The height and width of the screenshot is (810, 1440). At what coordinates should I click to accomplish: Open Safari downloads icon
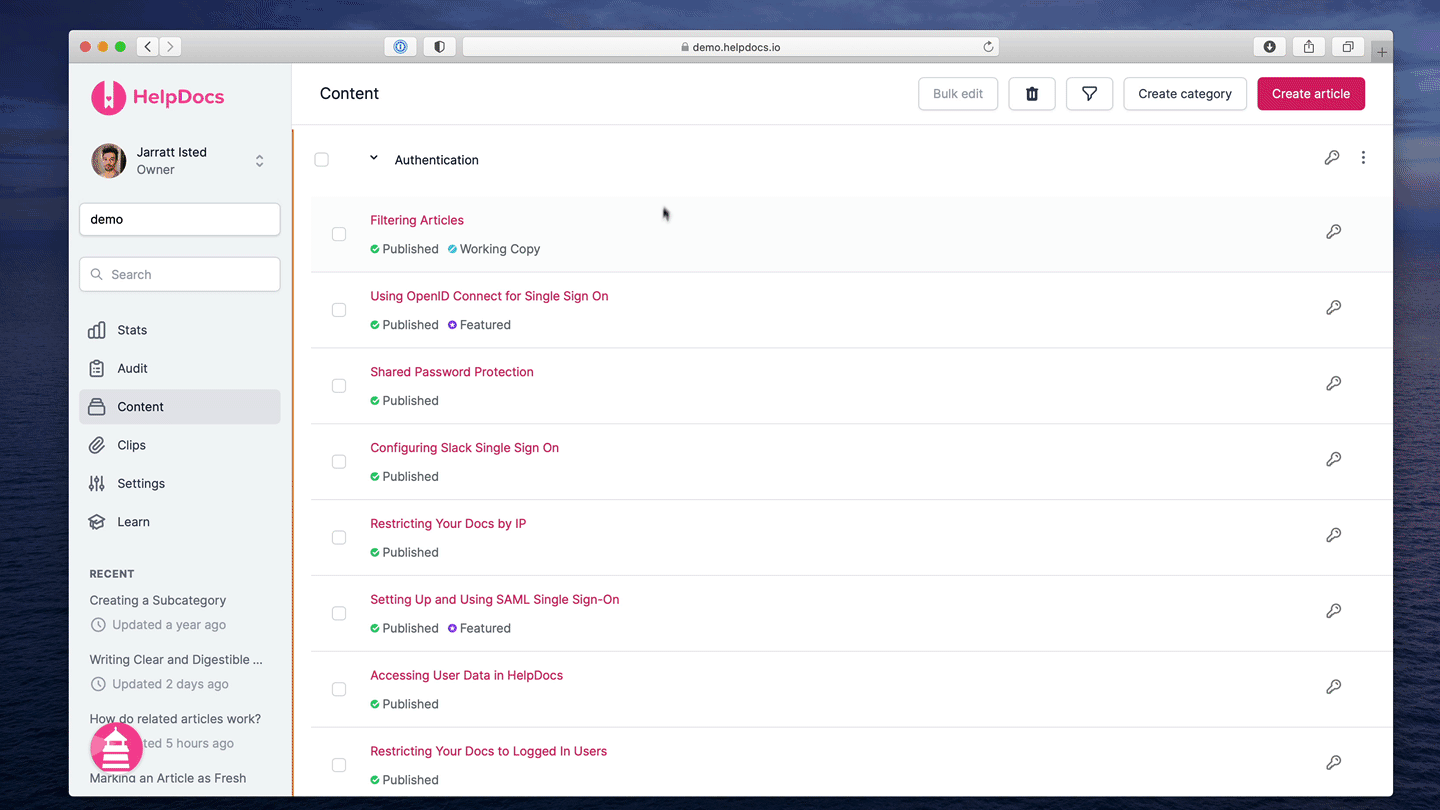tap(1270, 47)
